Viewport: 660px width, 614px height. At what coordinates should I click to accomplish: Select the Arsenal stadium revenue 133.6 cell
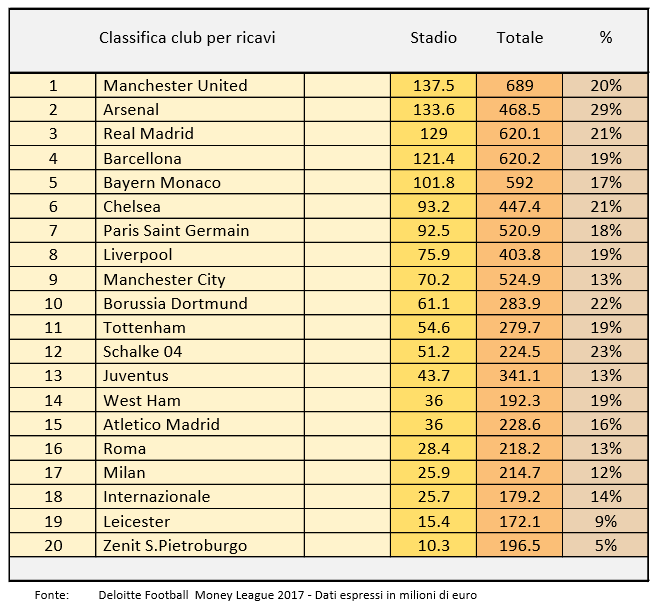(433, 110)
